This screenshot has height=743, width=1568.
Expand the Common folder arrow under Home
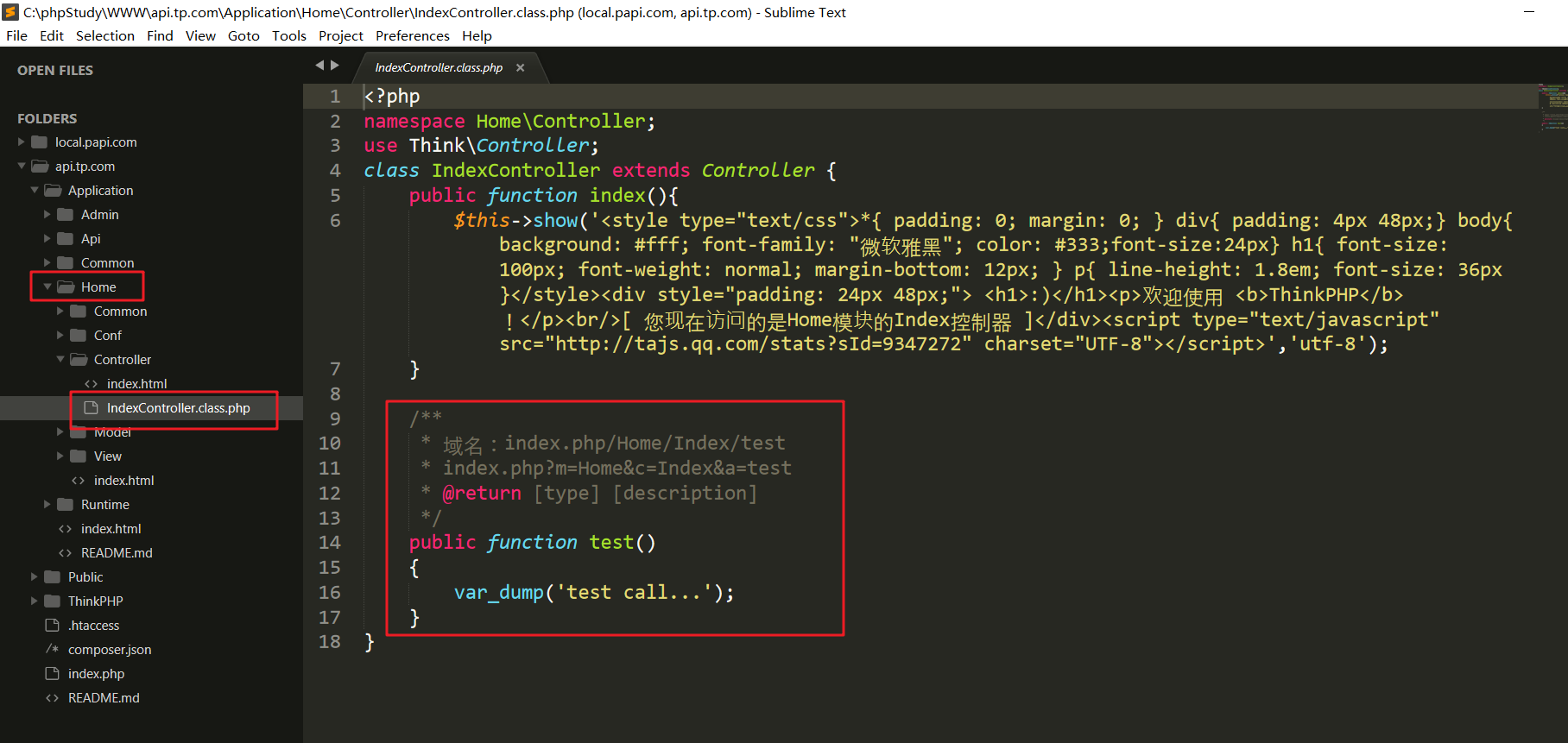[x=60, y=312]
